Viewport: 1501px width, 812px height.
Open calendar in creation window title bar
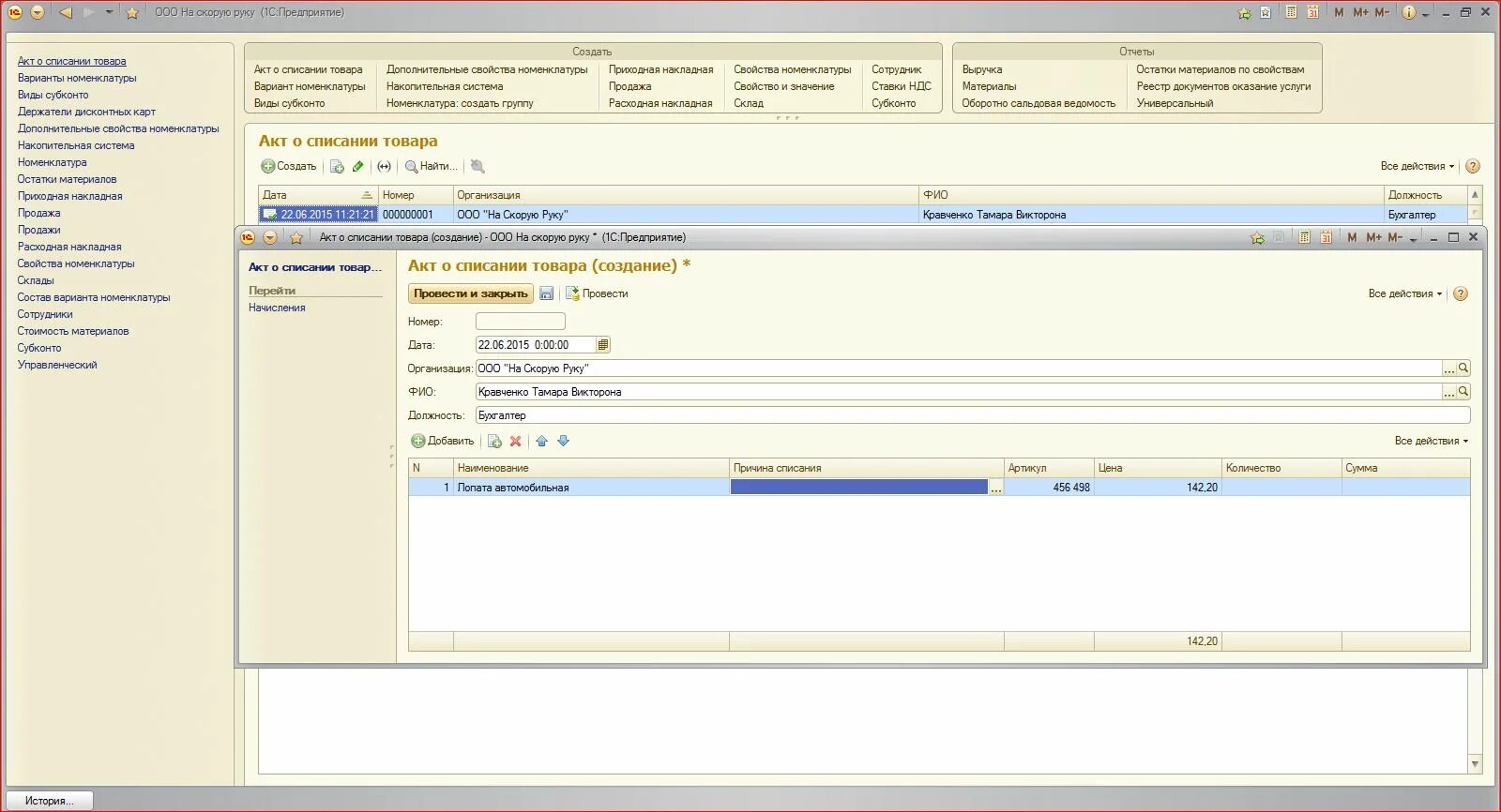coord(1326,237)
